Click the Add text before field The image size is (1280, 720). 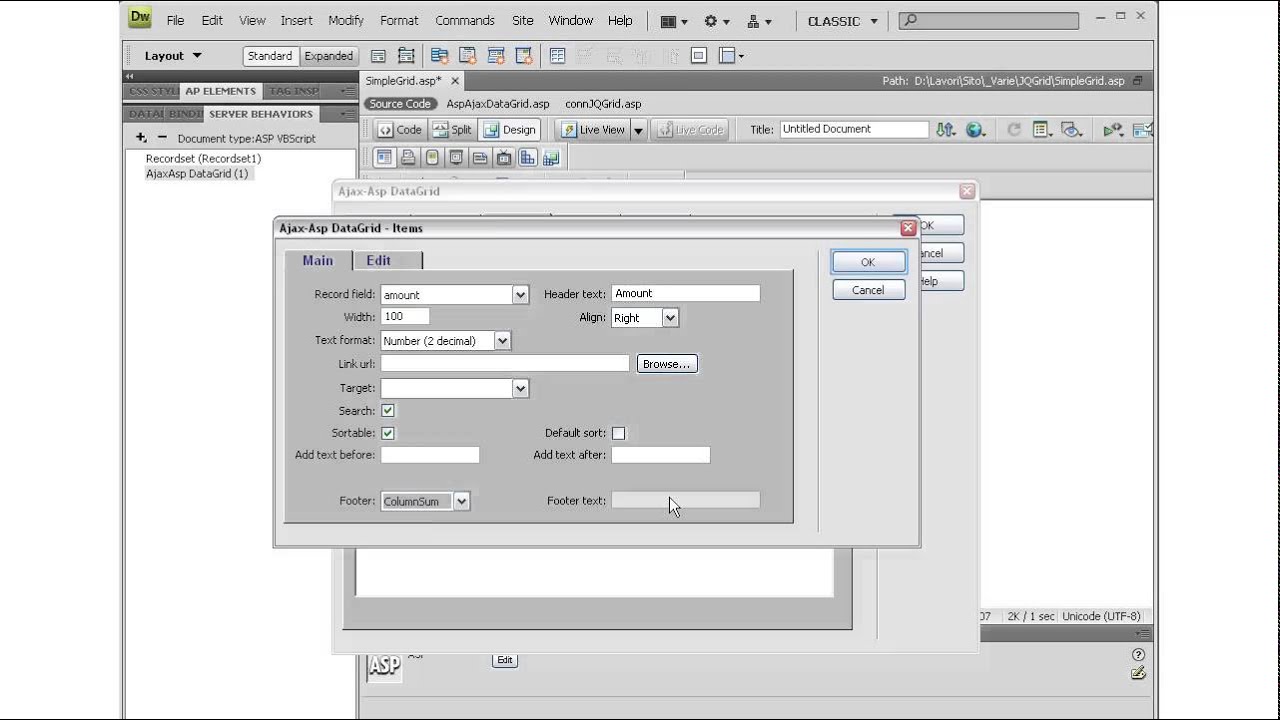point(430,455)
